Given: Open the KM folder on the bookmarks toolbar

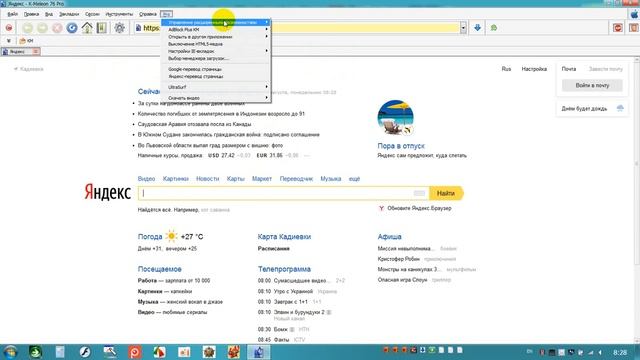Looking at the screenshot, I should coord(26,41).
